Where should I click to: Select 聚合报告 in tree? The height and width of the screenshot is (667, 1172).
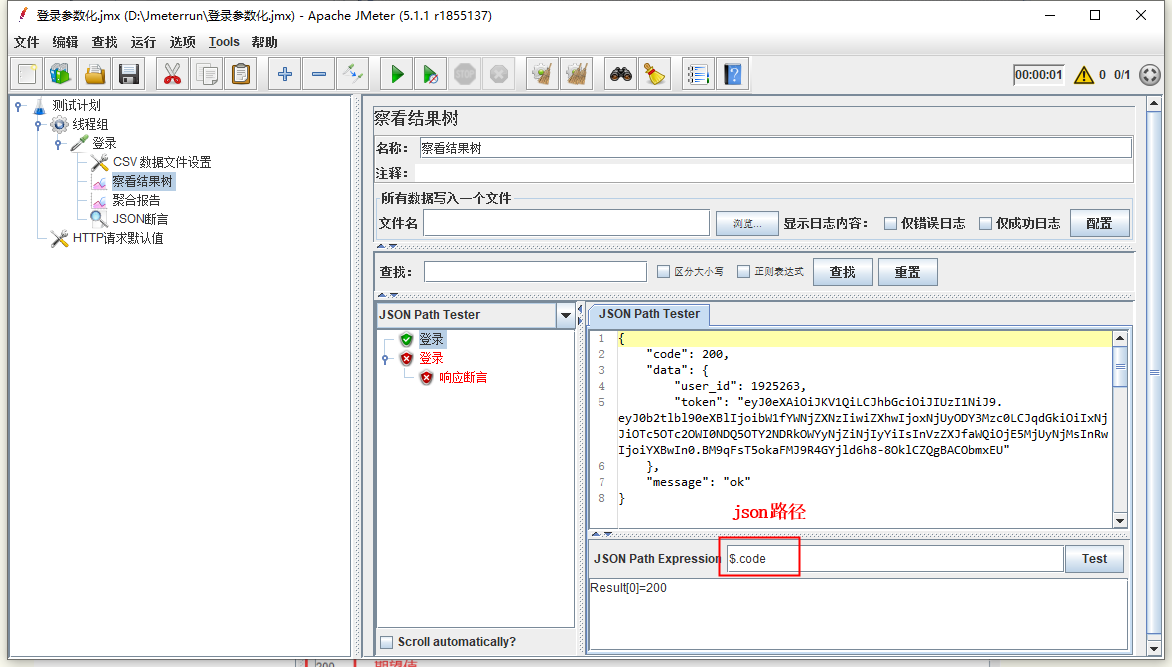click(x=136, y=200)
